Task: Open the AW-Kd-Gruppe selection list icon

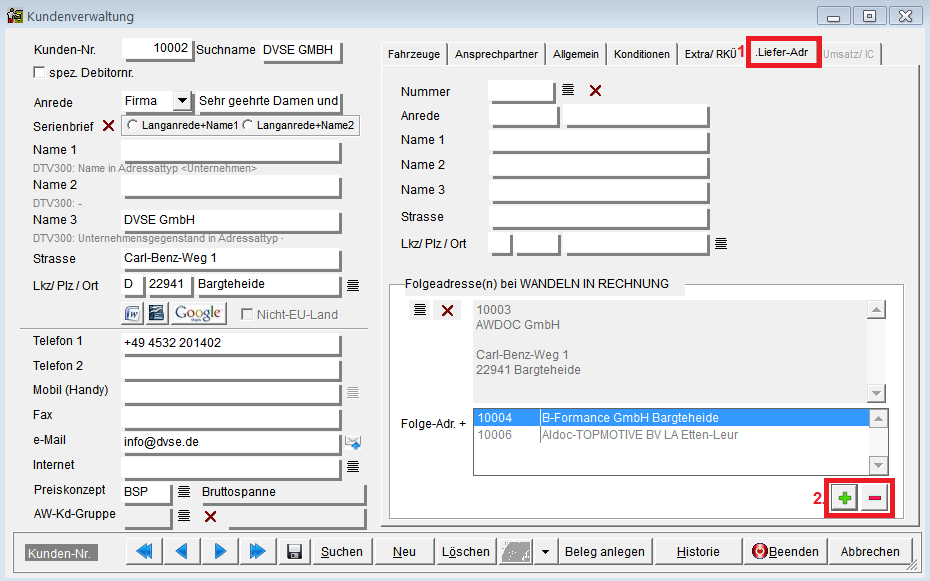Action: point(184,516)
